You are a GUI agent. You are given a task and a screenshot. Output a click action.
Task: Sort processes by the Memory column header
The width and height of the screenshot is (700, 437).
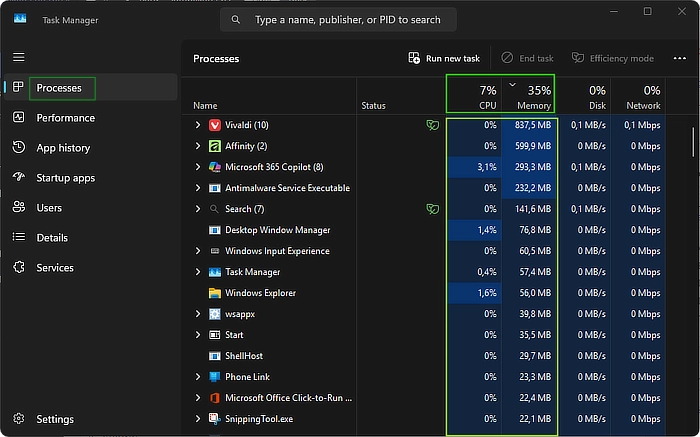tap(529, 96)
